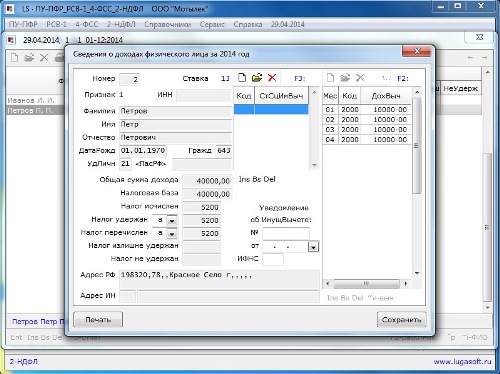Click the Адрес ИН code field
Viewport: 500px width, 374px height.
click(x=127, y=296)
